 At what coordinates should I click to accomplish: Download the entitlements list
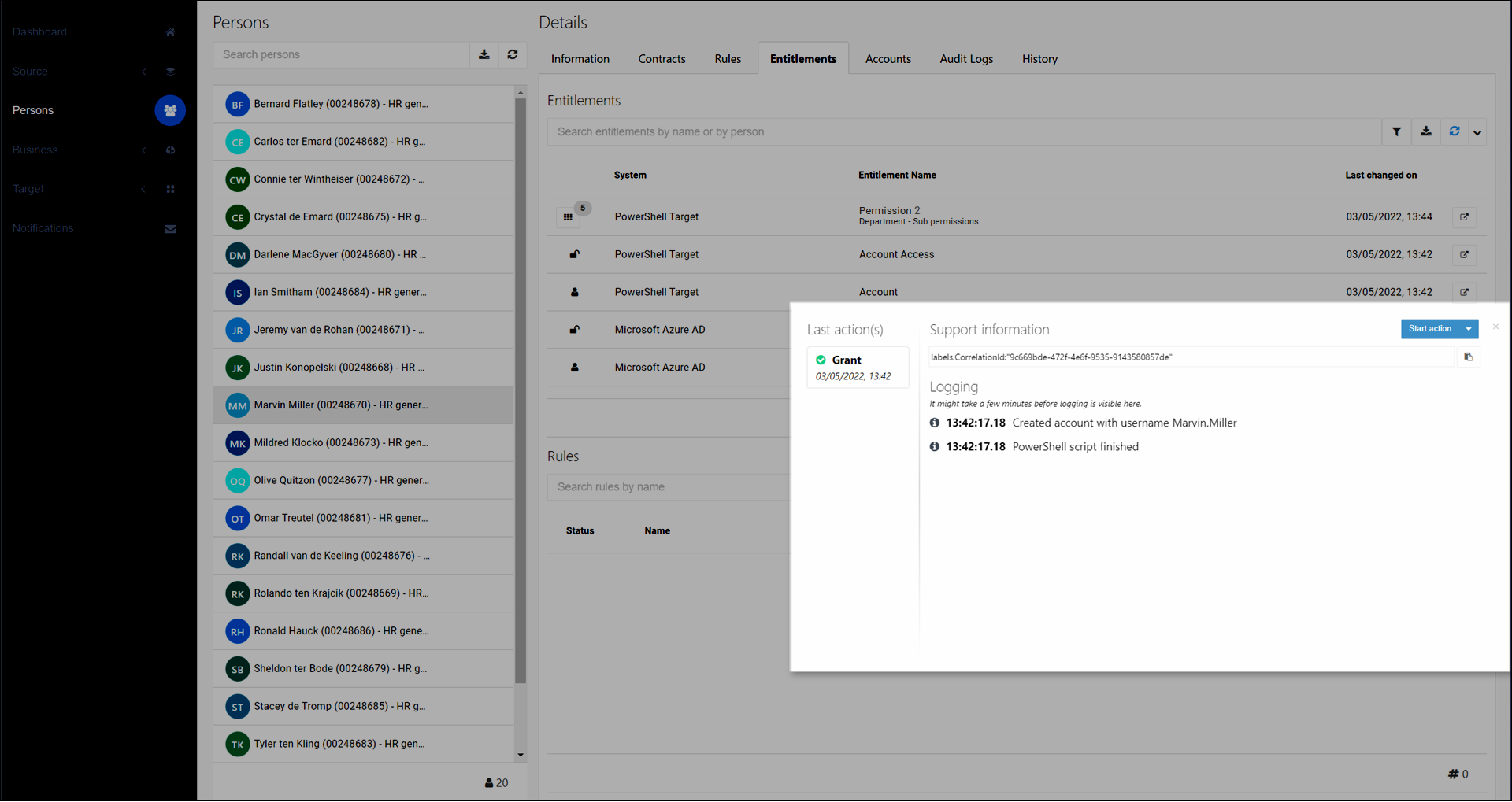pyautogui.click(x=1425, y=132)
